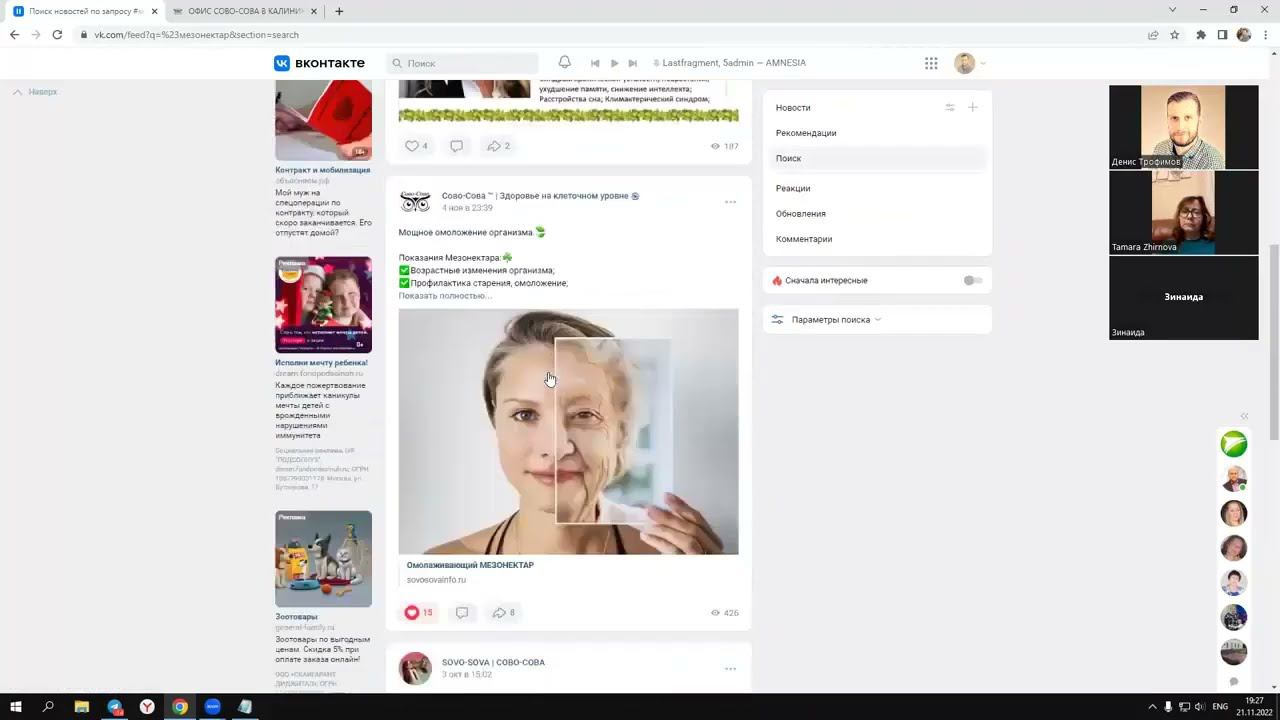Bookmark this page with star icon
Image resolution: width=1280 pixels, height=720 pixels.
[x=1175, y=35]
